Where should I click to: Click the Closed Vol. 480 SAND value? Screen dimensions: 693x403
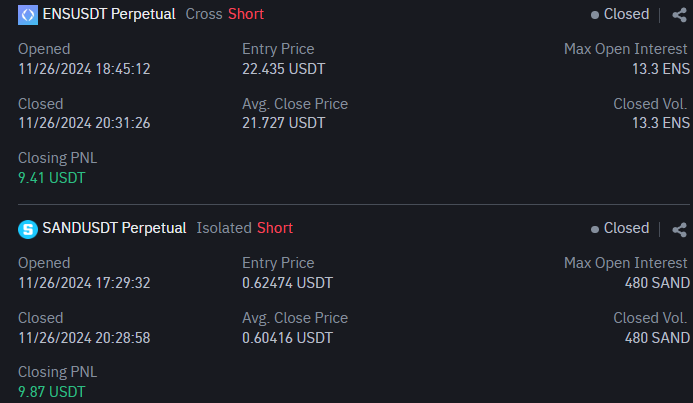pyautogui.click(x=657, y=338)
